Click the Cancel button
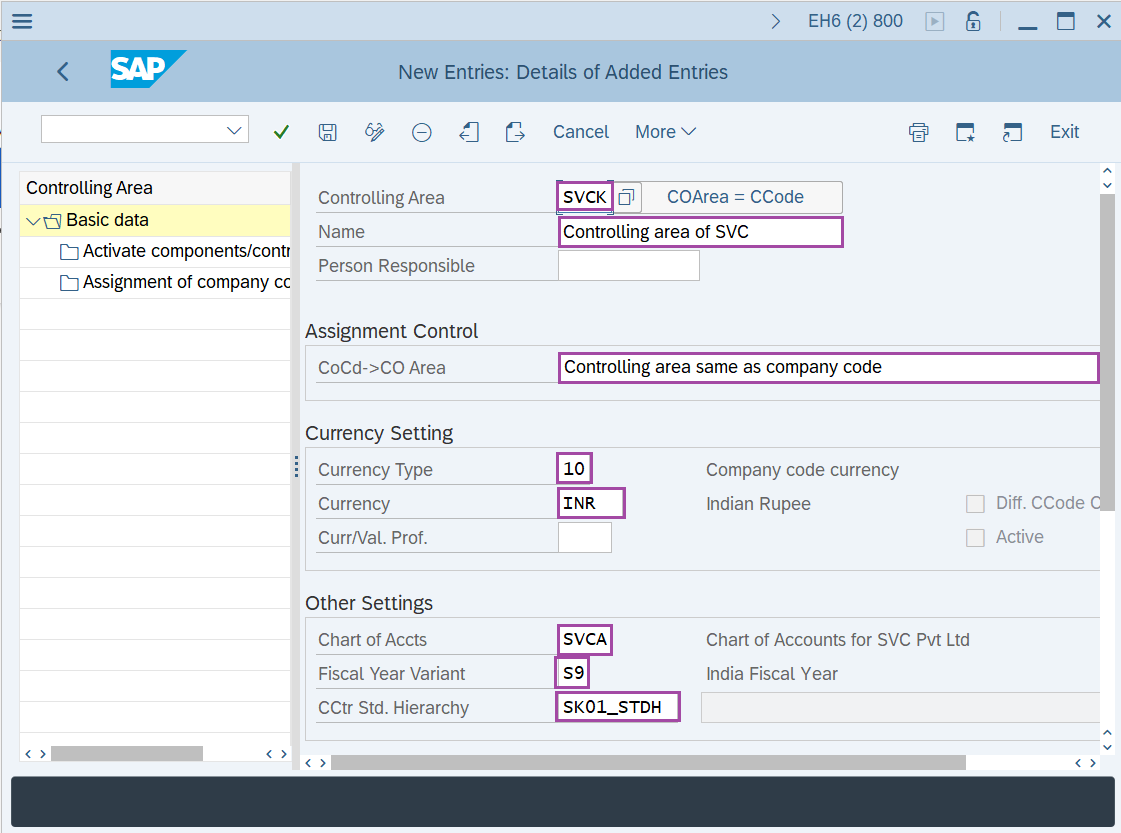The height and width of the screenshot is (833, 1121). pyautogui.click(x=580, y=132)
